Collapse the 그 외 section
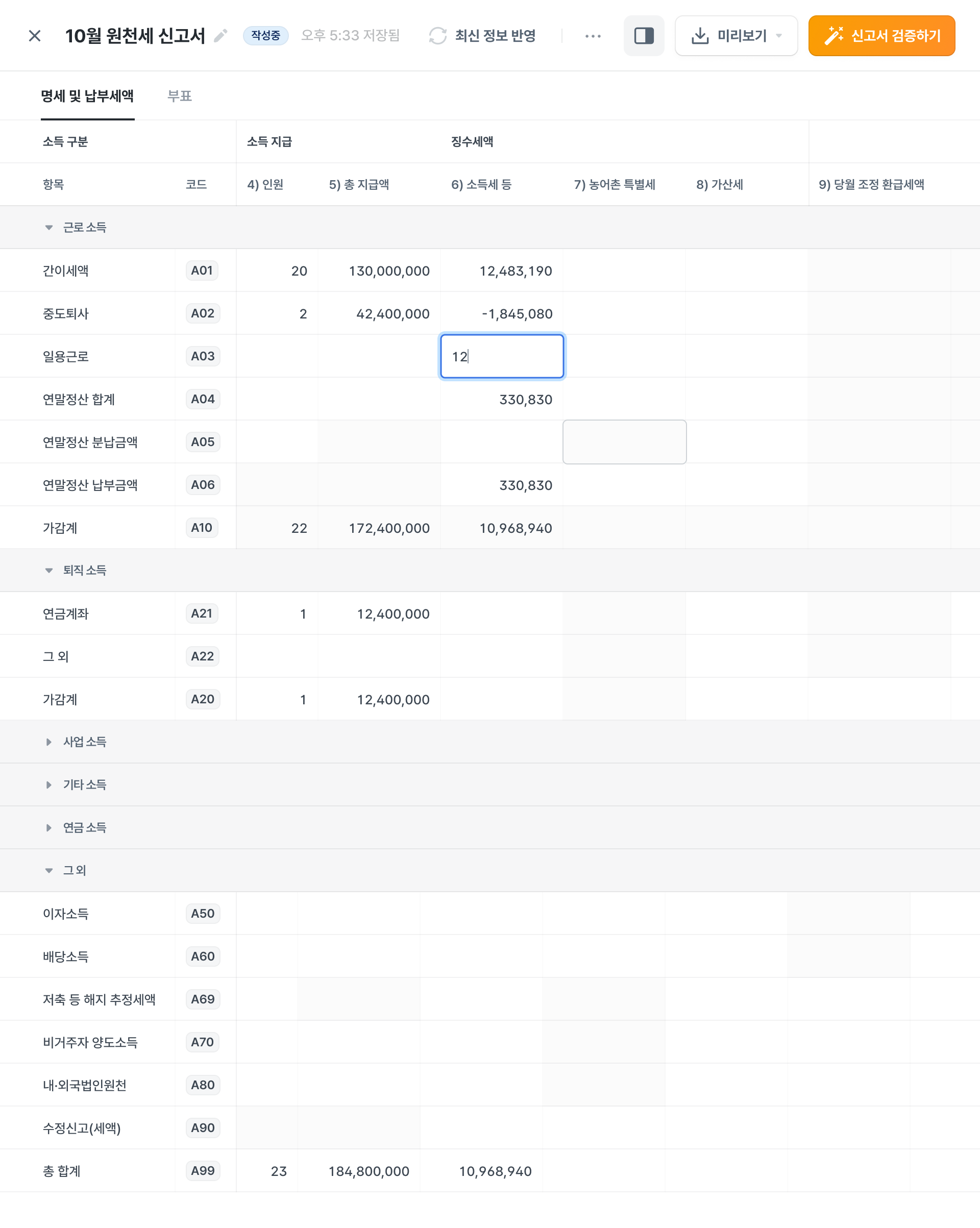 [49, 870]
